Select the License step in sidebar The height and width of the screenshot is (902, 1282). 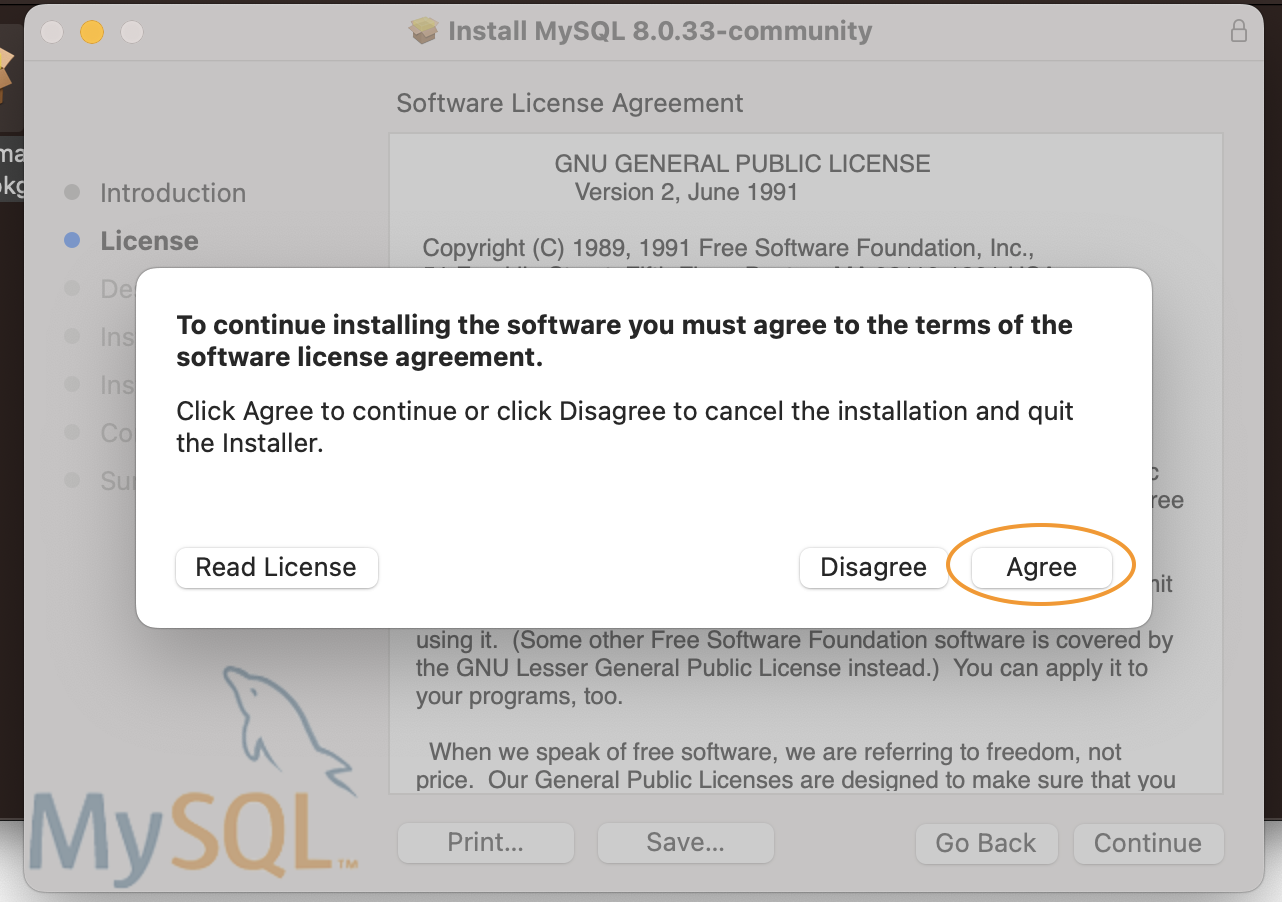click(149, 241)
